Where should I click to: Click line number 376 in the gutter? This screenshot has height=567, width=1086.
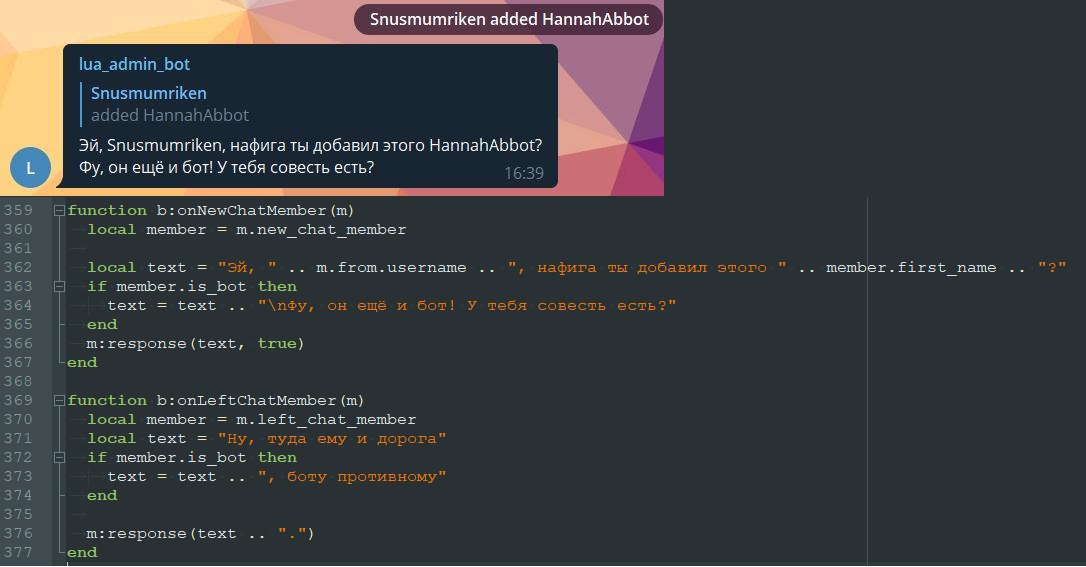18,533
